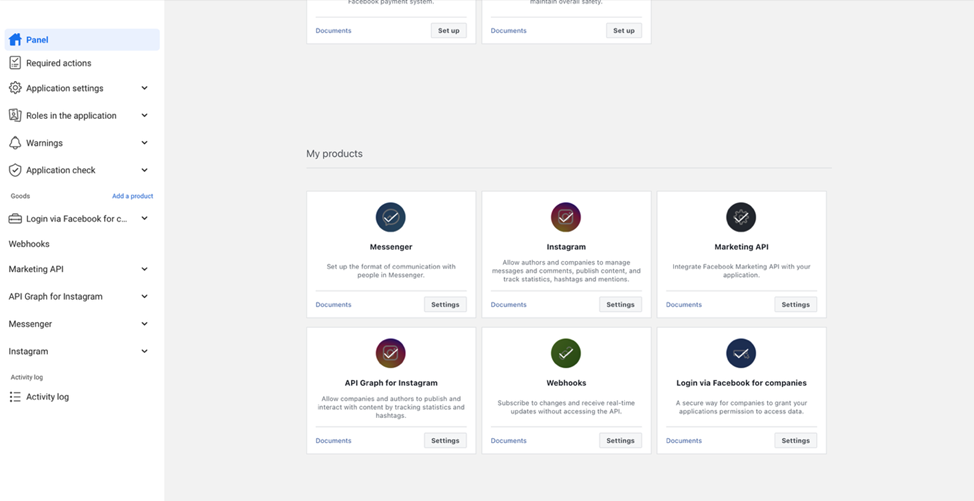The width and height of the screenshot is (974, 501).
Task: Expand the Marketing API sidebar item
Action: pos(144,269)
